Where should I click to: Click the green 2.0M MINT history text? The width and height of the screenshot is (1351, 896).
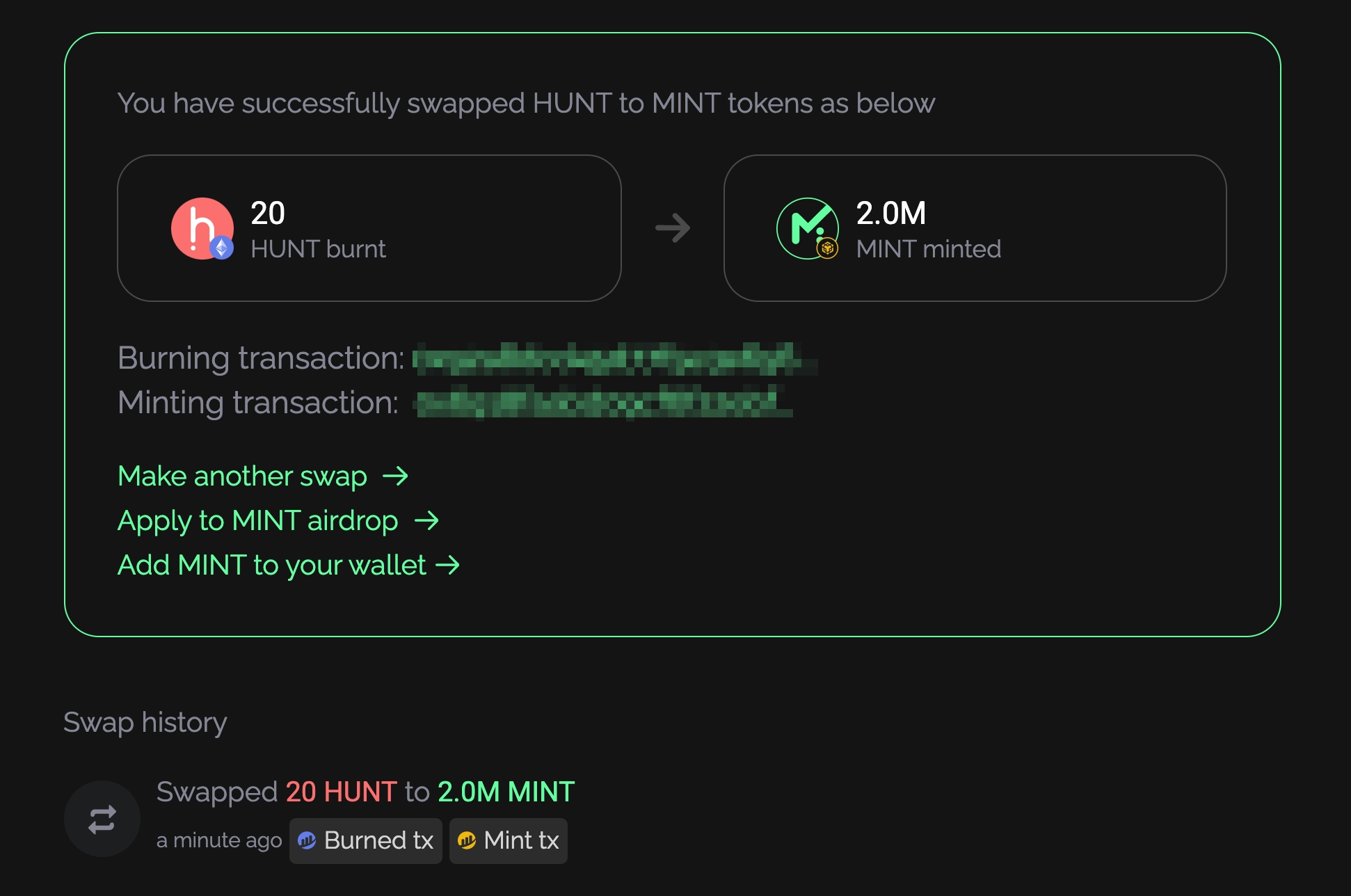[506, 792]
